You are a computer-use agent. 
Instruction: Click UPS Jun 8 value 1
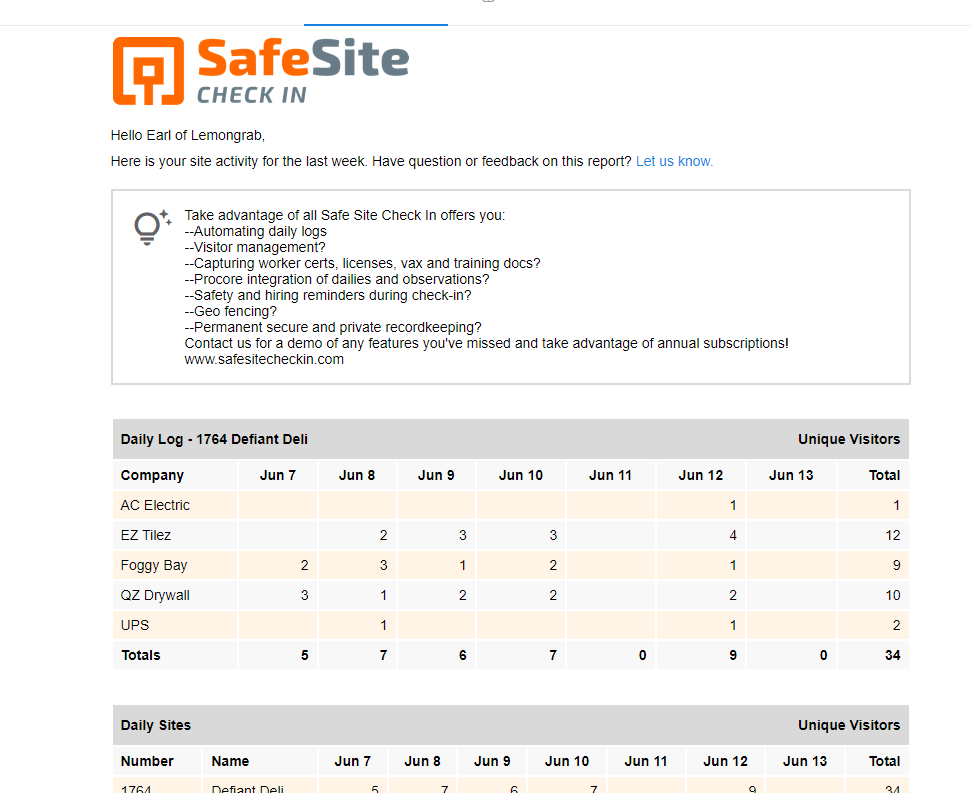[x=383, y=625]
